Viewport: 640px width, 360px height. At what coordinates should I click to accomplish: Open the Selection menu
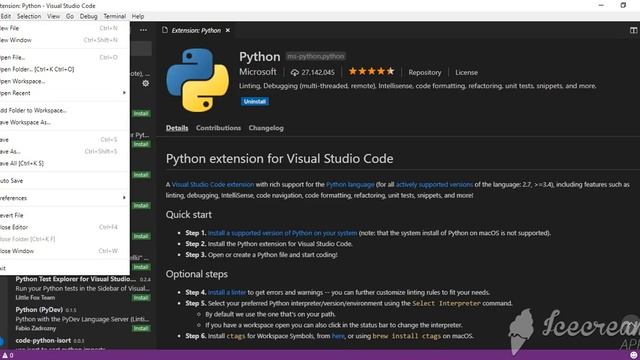[29, 16]
